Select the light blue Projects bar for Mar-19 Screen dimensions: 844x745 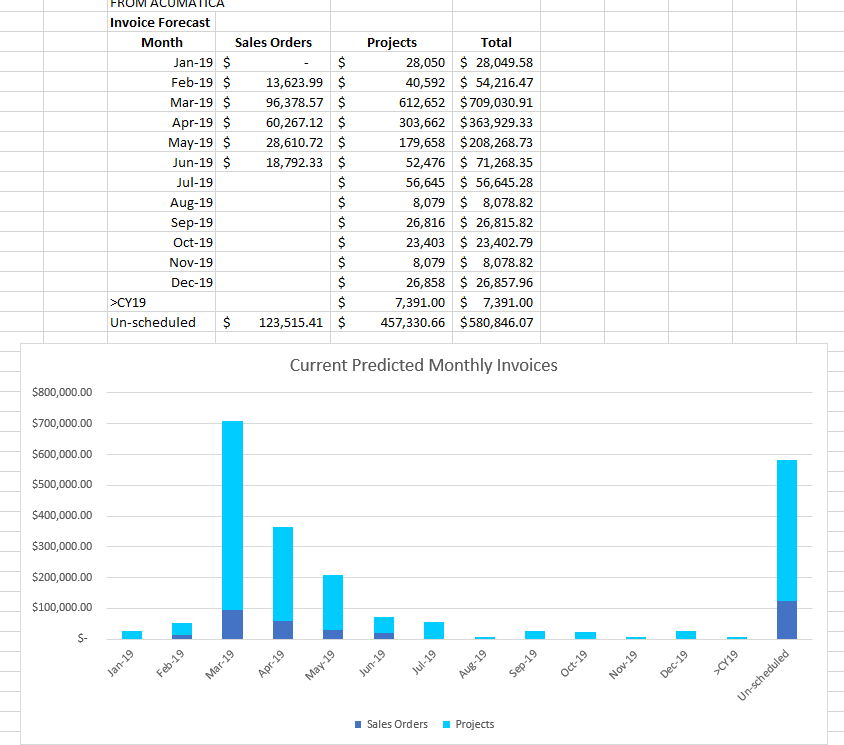tap(232, 515)
